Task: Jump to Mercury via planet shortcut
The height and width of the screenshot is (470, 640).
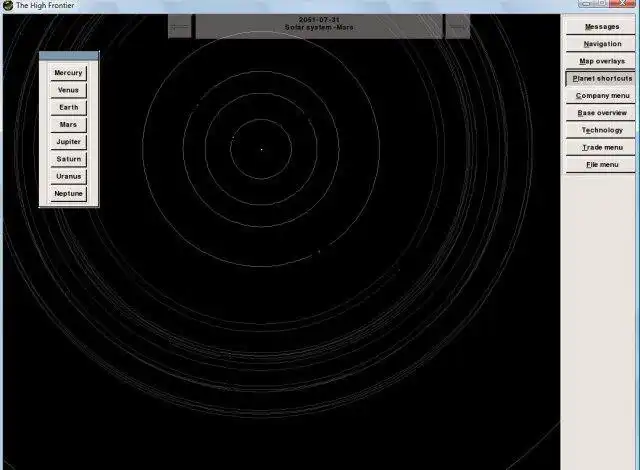Action: click(x=68, y=73)
